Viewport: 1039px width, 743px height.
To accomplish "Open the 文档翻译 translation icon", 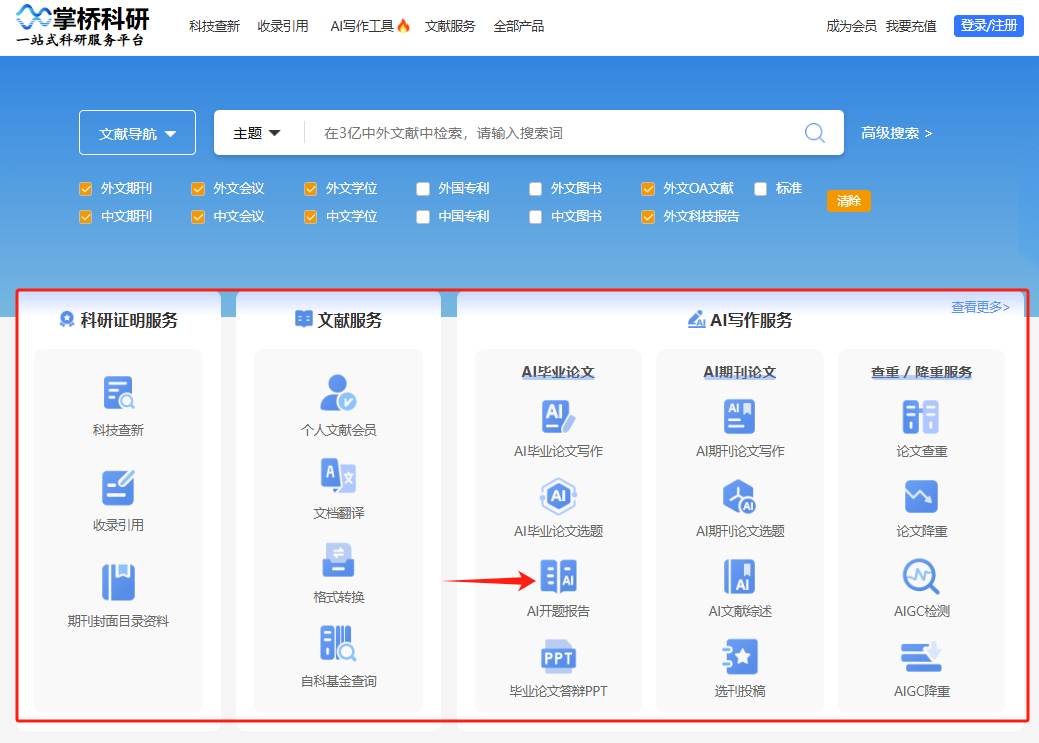I will 338,476.
